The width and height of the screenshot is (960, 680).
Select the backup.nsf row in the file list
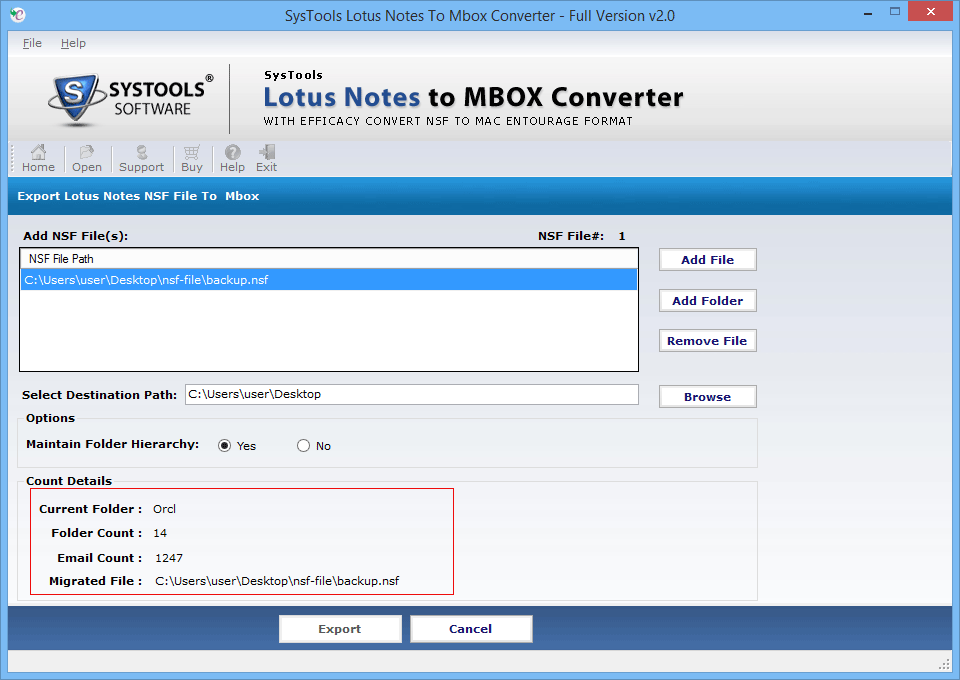[x=329, y=280]
